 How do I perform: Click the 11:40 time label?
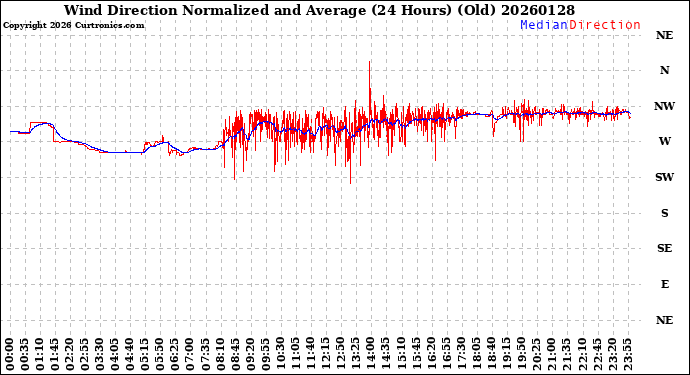311,354
